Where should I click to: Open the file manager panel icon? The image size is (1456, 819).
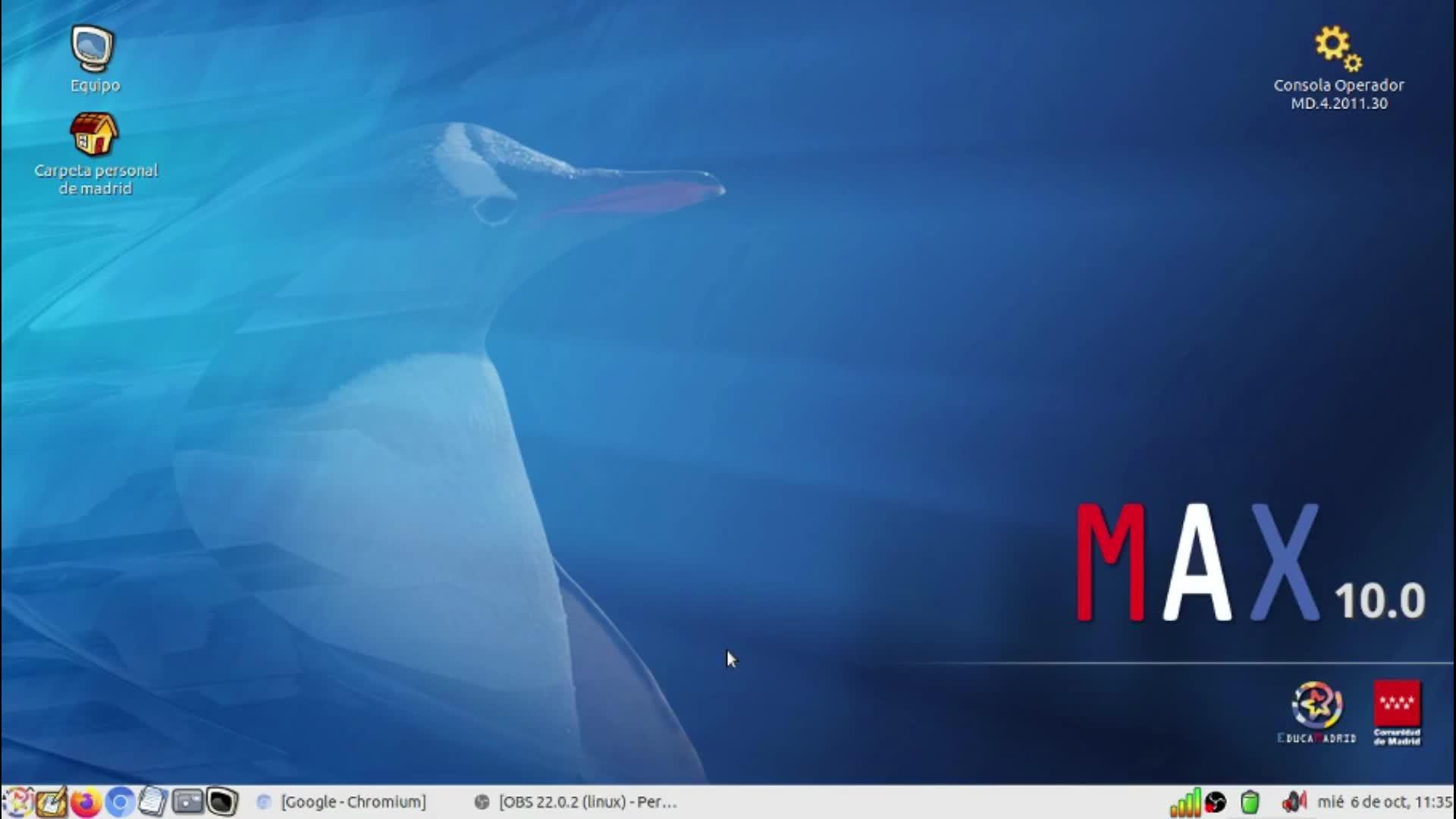[187, 802]
